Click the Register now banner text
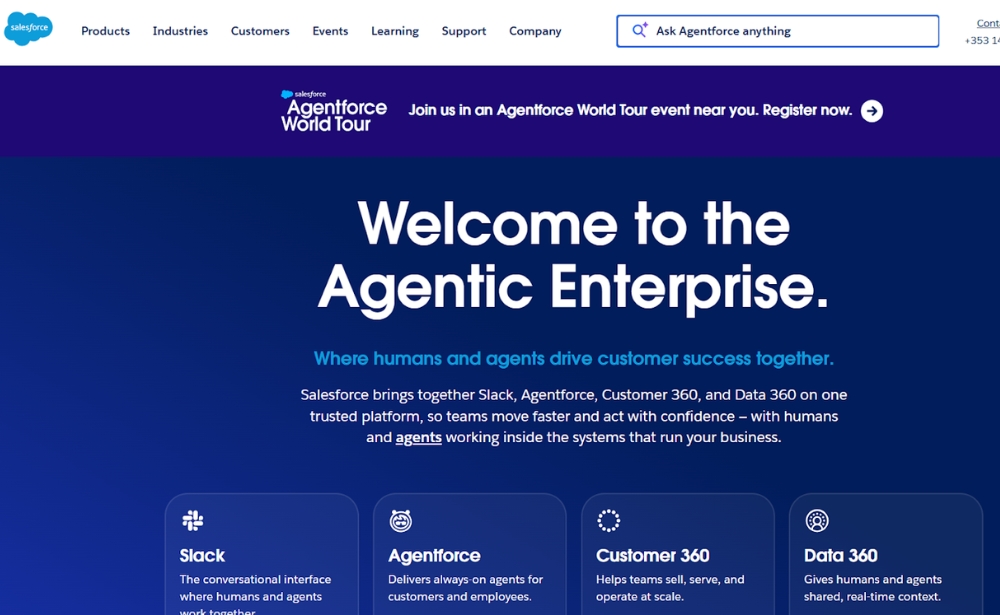 [807, 111]
